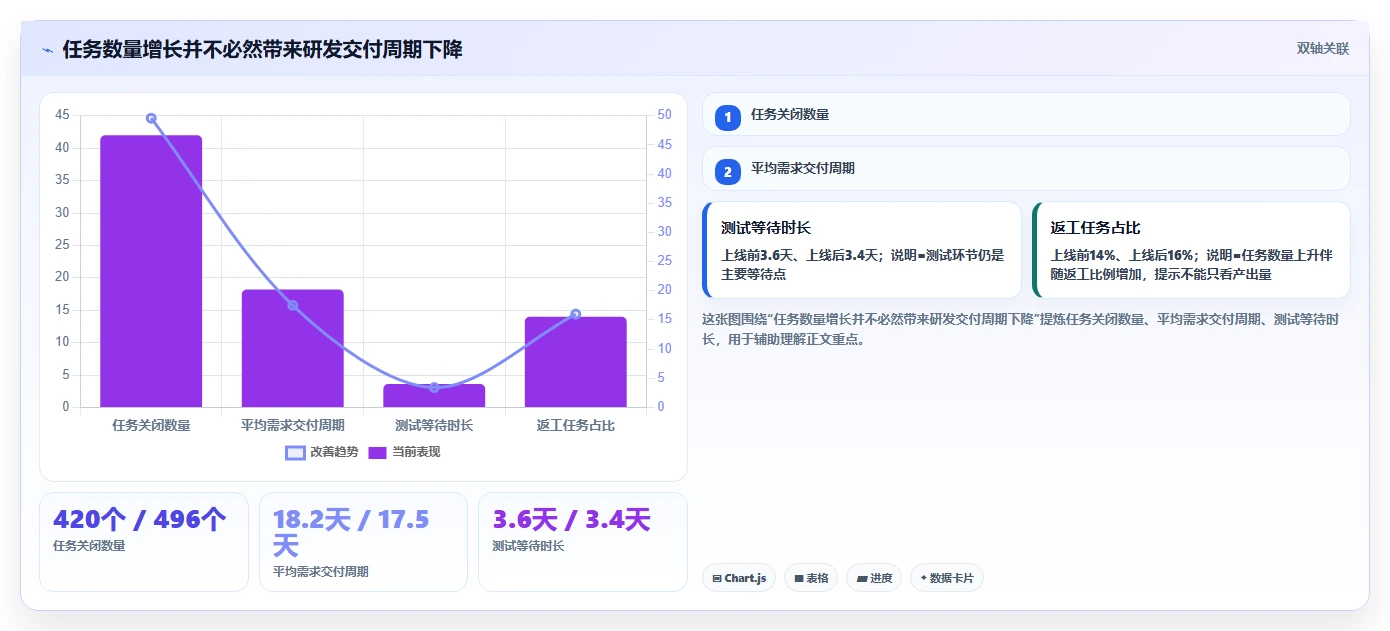This screenshot has height=631, width=1390.
Task: Click the summary paragraph starting 这张图围绕
Action: pos(1022,329)
